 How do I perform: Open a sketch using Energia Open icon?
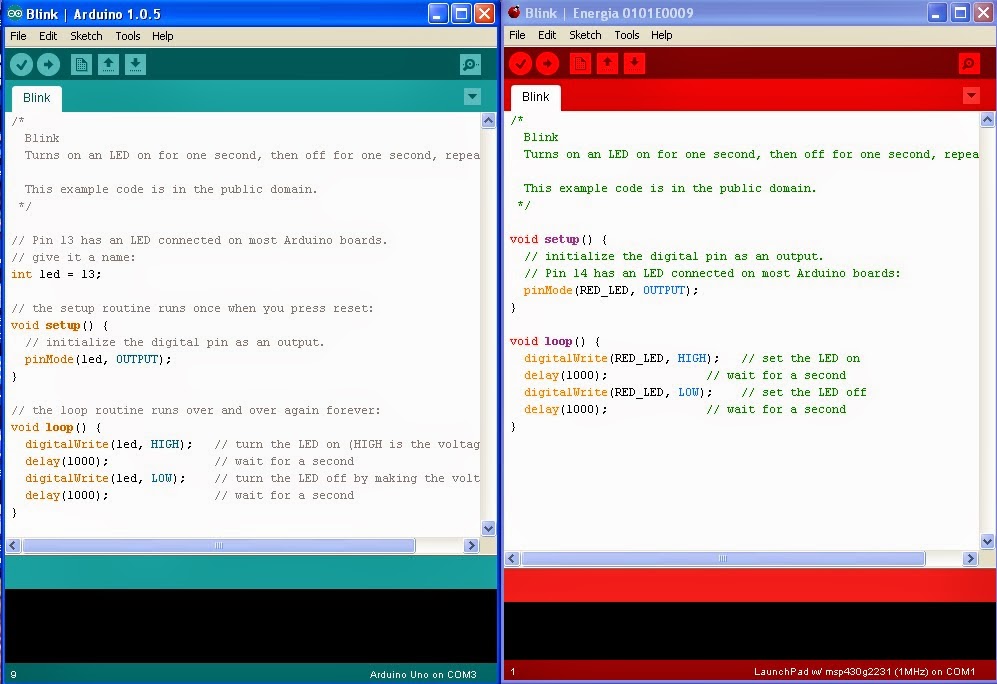(x=607, y=63)
